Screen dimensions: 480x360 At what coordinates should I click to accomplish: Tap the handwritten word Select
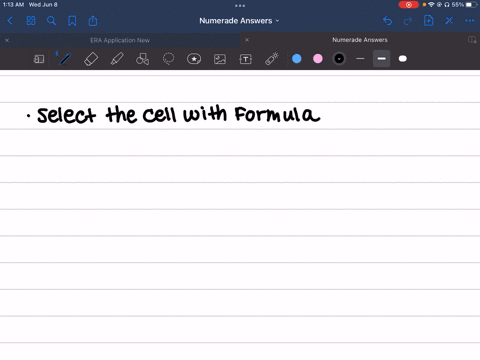pyautogui.click(x=67, y=115)
